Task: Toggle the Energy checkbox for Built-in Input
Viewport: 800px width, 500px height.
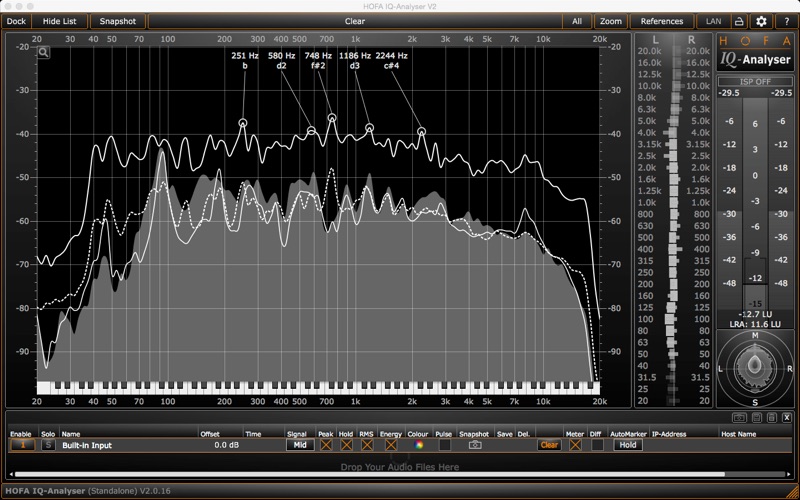Action: [x=391, y=445]
